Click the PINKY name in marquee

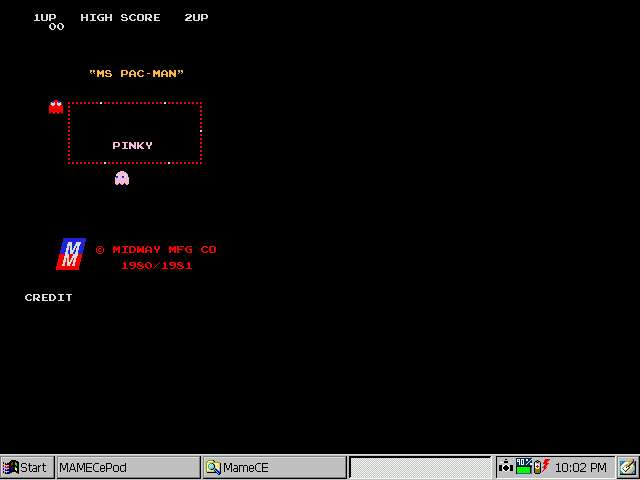coord(132,145)
